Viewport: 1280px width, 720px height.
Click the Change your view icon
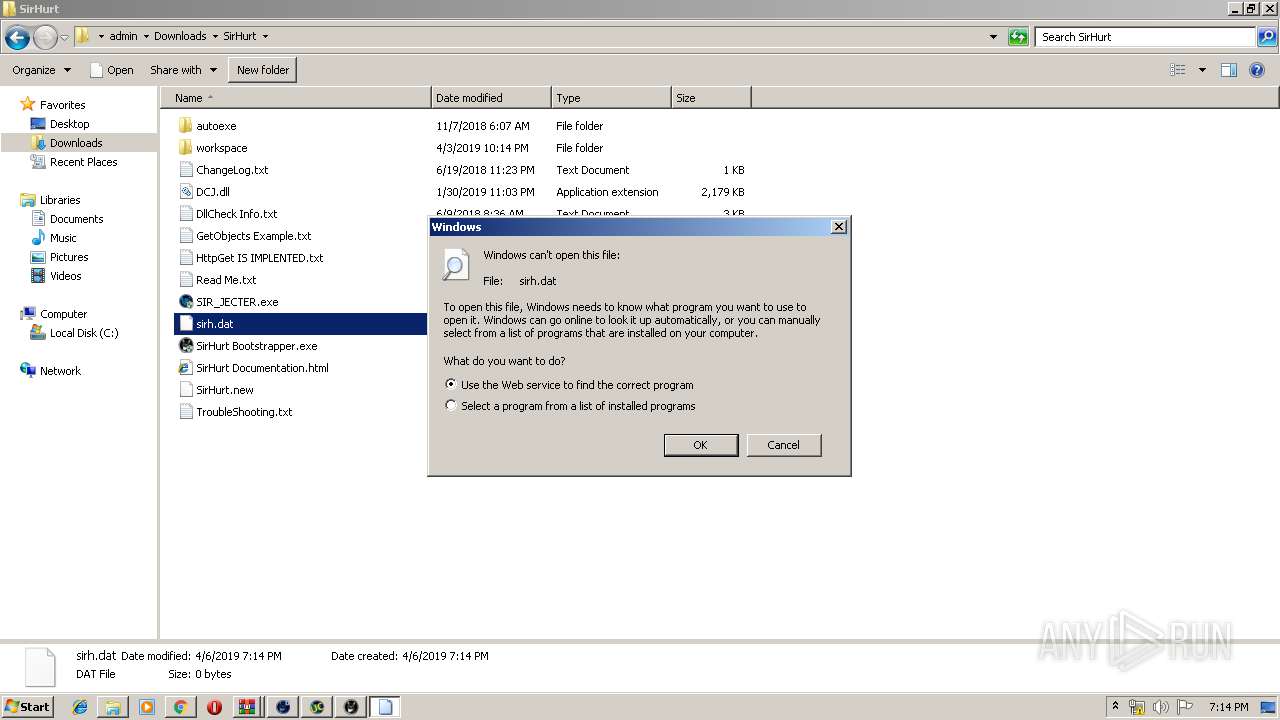click(1178, 70)
